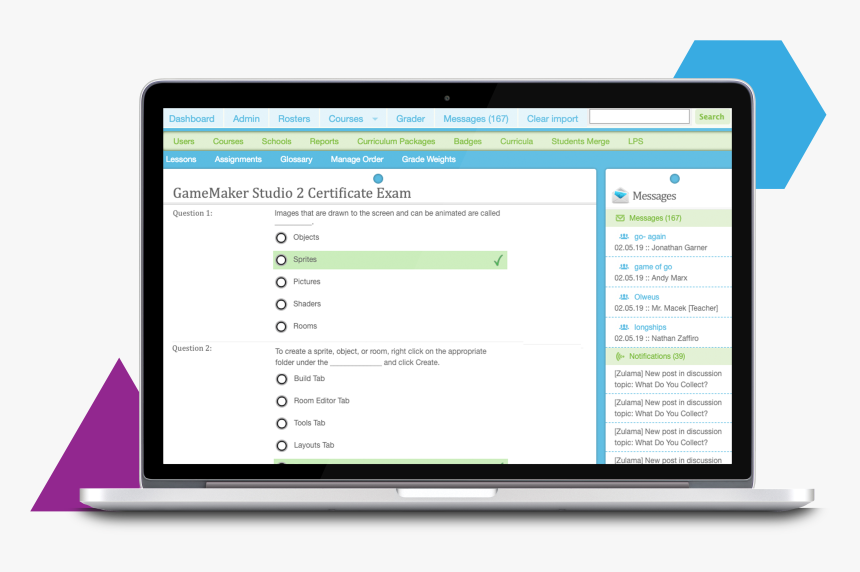Click the GameMaker Studio 2 Certificate Exam title
860x572 pixels.
292,193
